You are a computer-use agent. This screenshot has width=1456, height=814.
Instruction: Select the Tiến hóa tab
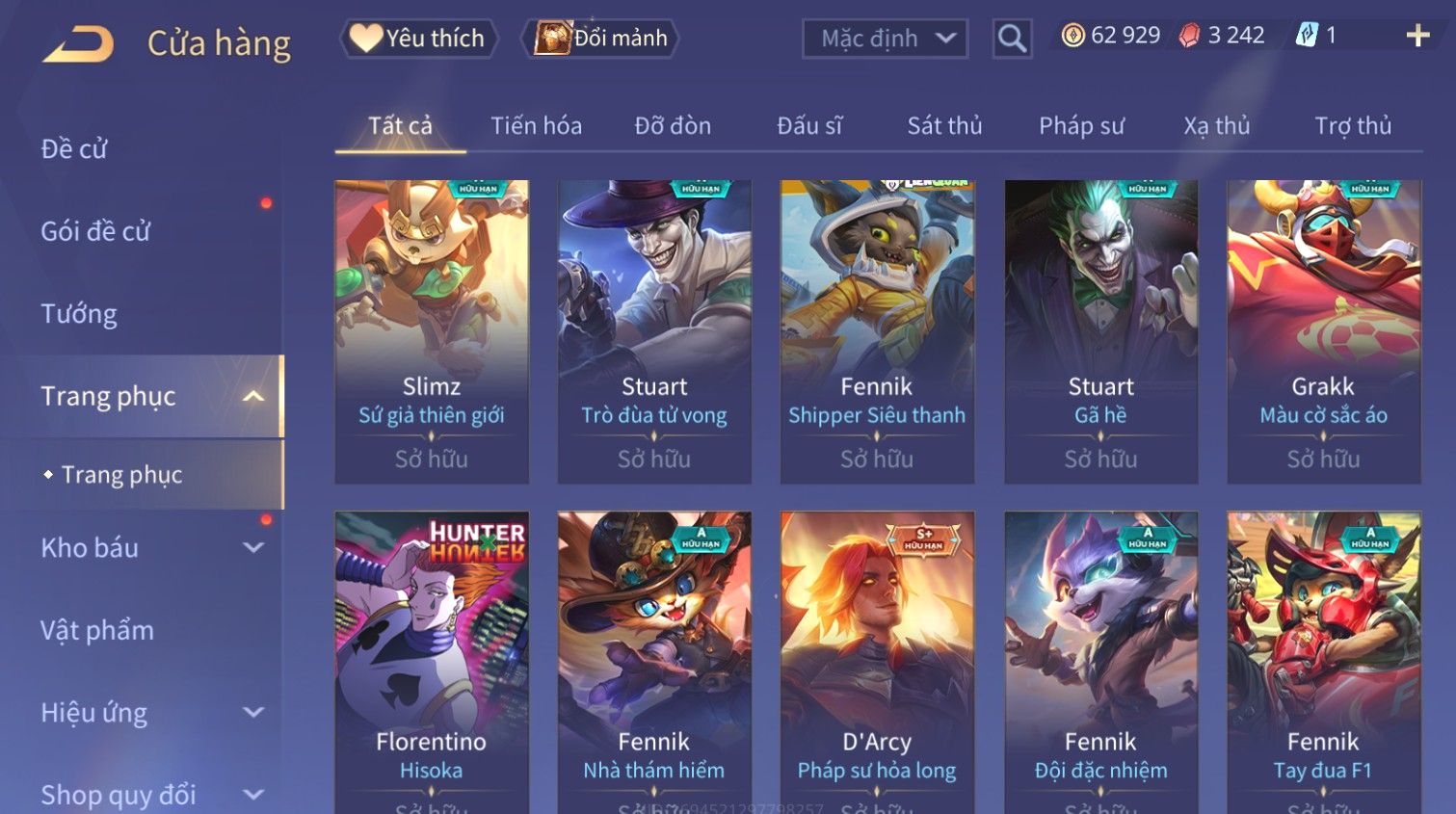tap(536, 126)
